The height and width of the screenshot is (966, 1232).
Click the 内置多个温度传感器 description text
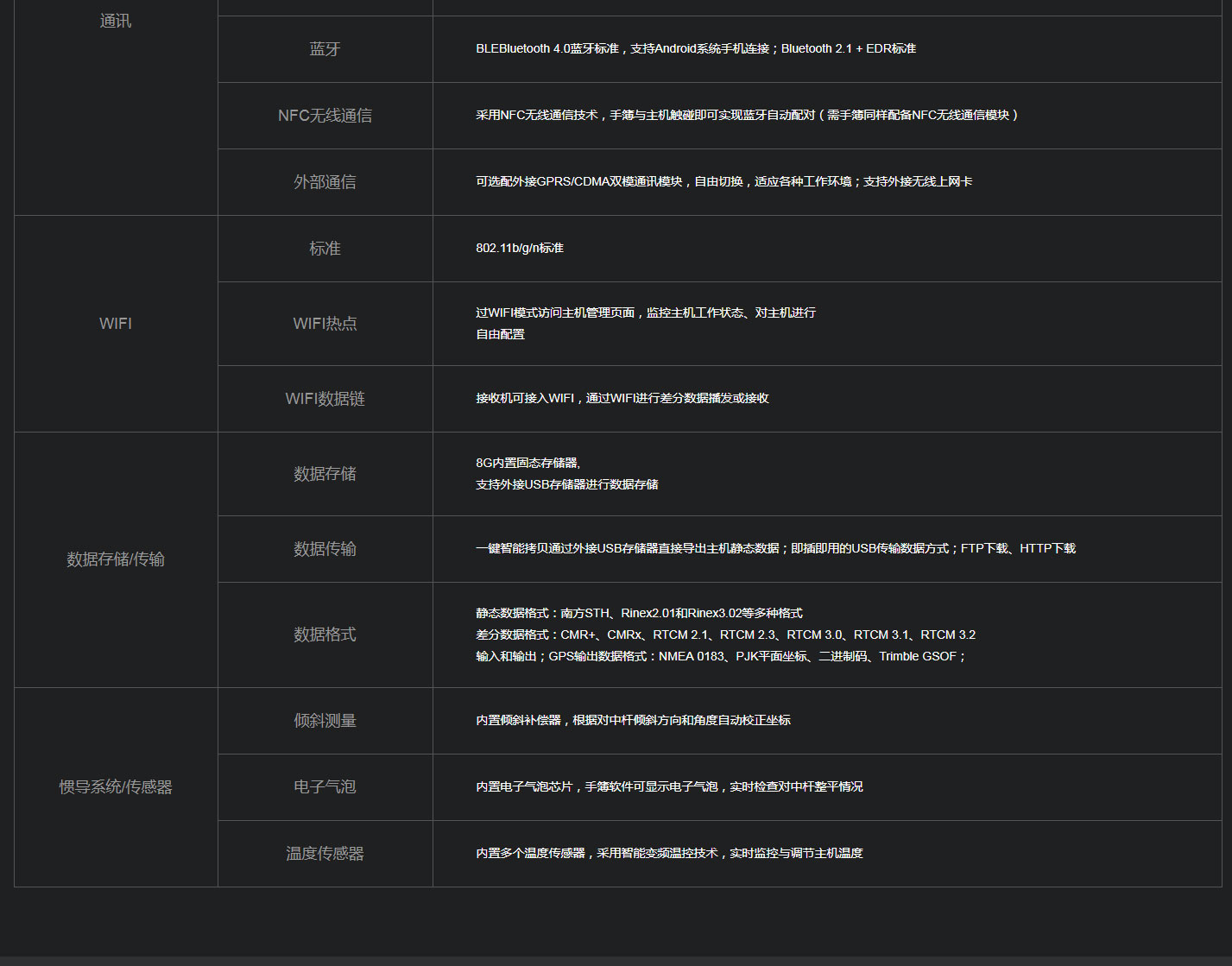[x=669, y=853]
